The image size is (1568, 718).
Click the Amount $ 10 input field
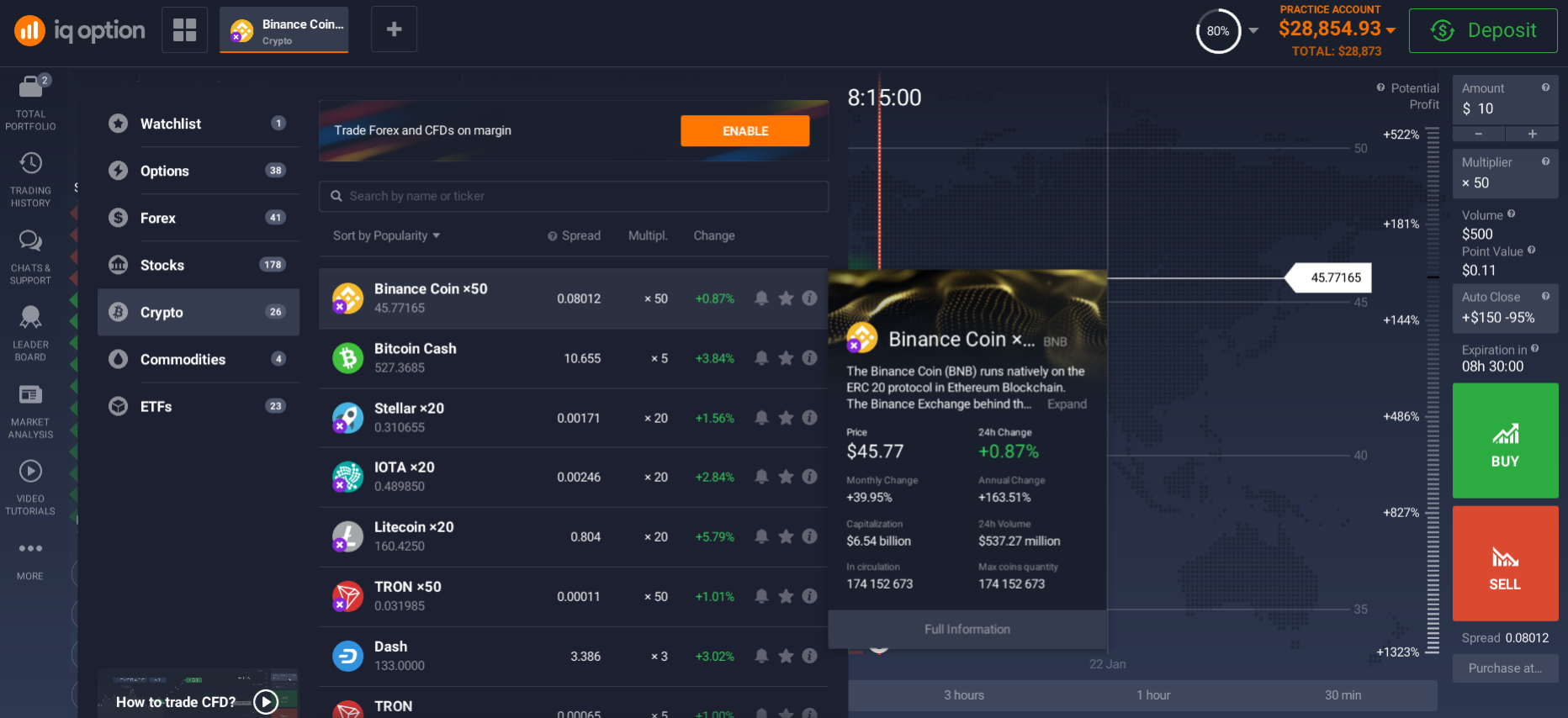point(1505,101)
